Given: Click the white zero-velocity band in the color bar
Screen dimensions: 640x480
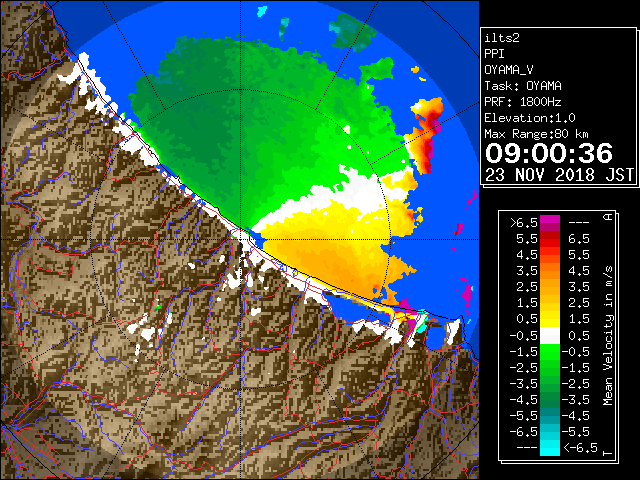Looking at the screenshot, I should tap(550, 336).
